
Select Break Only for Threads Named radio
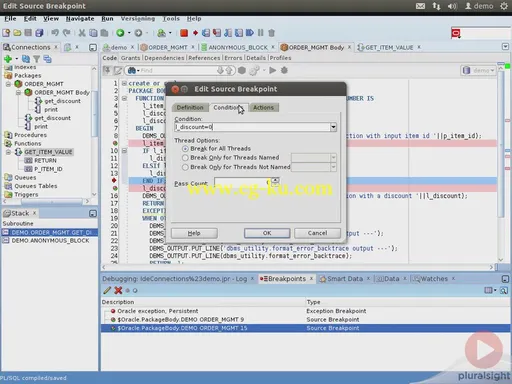185,158
